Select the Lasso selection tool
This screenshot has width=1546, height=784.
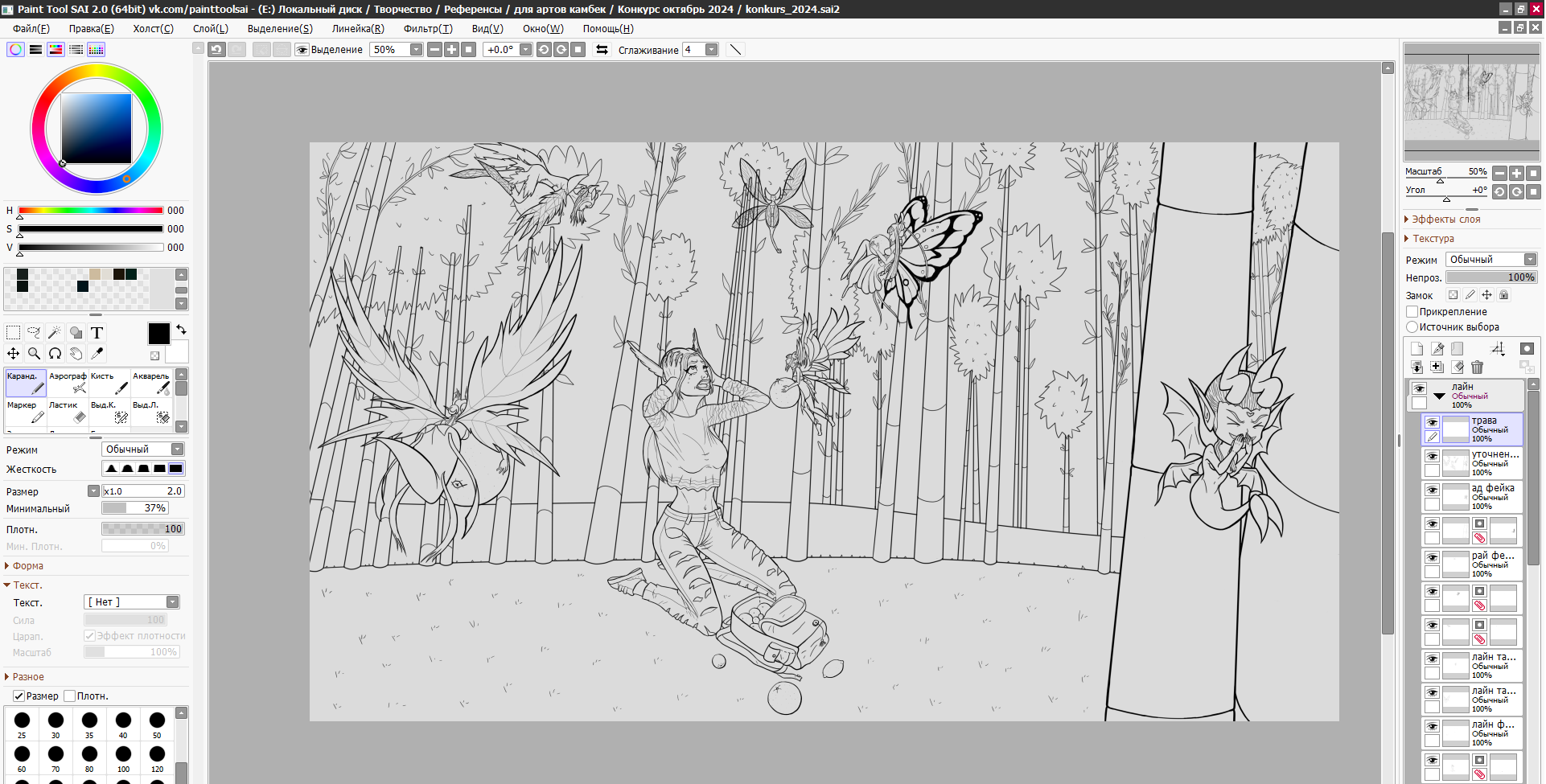tap(34, 333)
